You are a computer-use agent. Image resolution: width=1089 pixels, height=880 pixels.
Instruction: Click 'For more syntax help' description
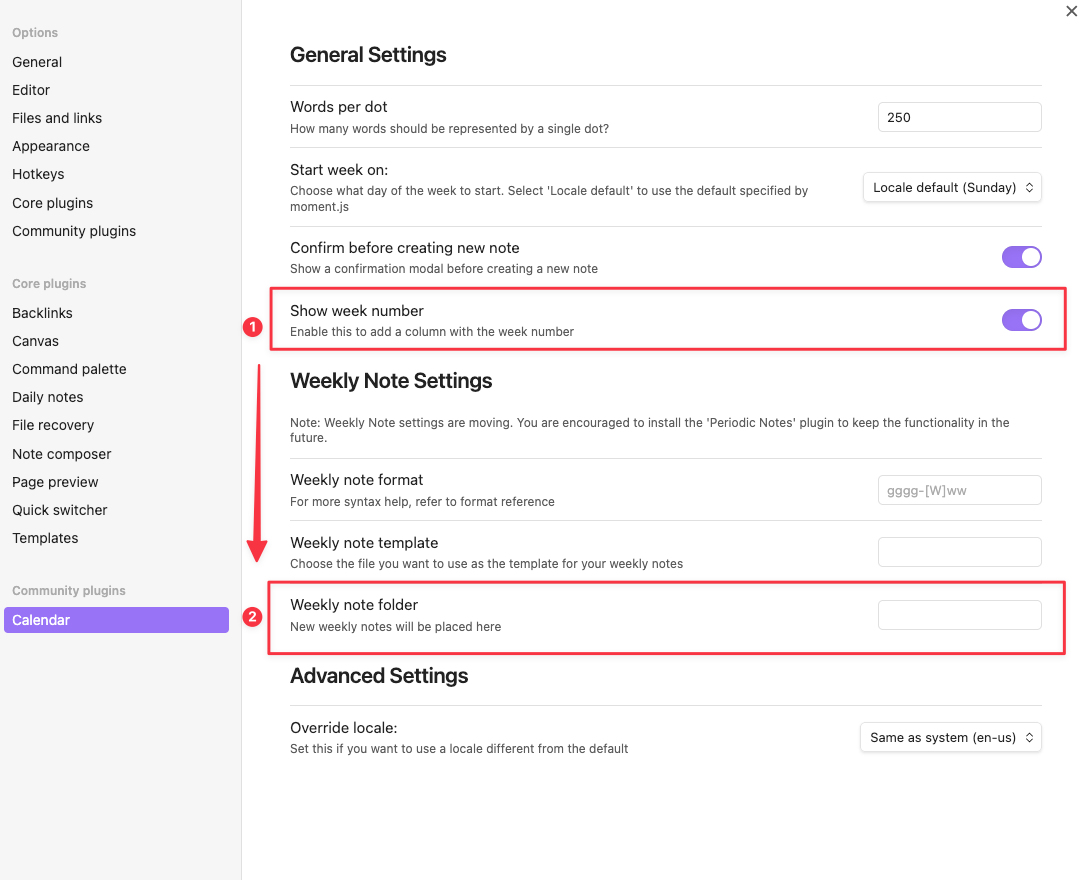tap(422, 501)
